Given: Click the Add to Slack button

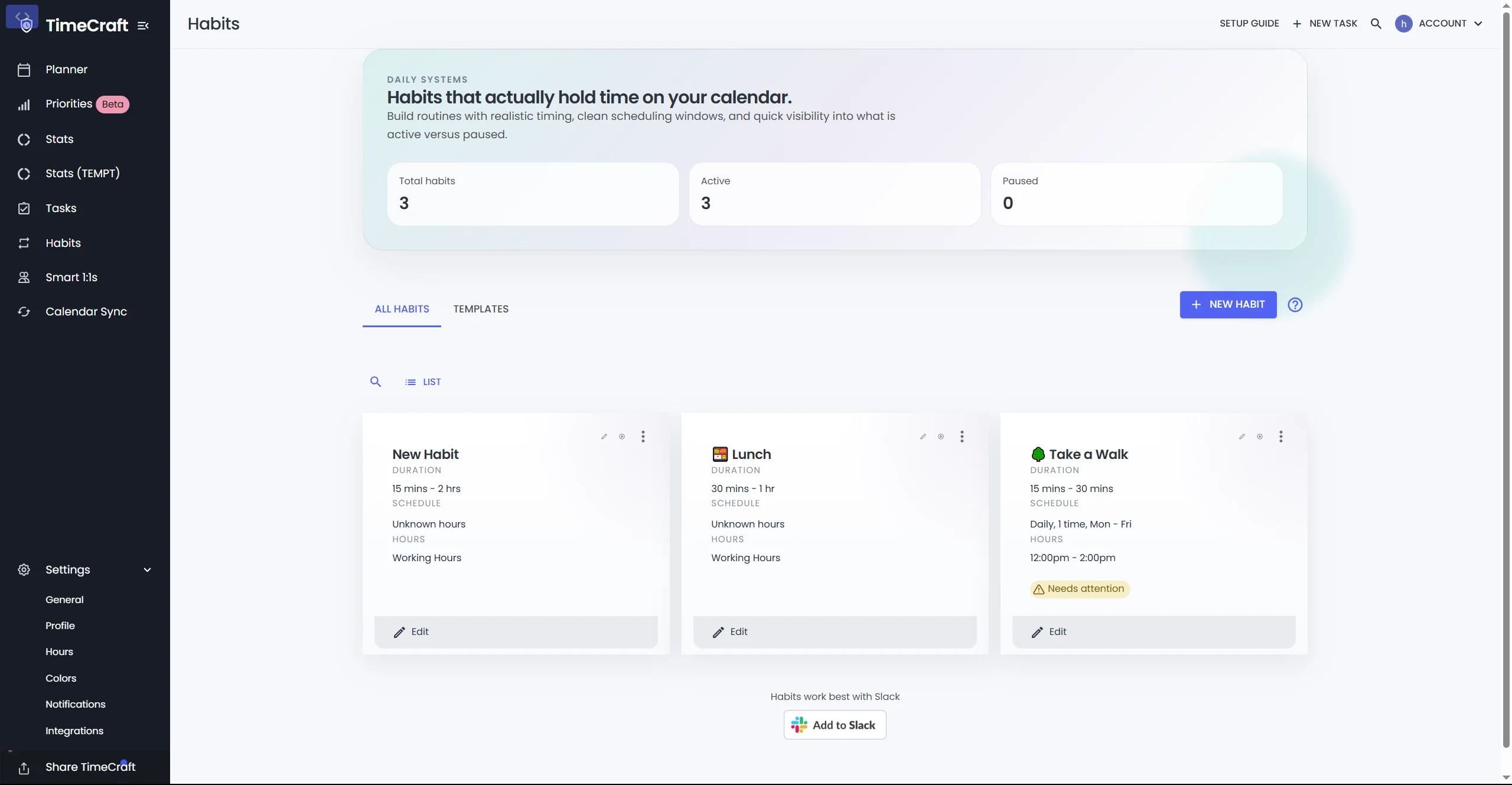Looking at the screenshot, I should click(x=835, y=725).
